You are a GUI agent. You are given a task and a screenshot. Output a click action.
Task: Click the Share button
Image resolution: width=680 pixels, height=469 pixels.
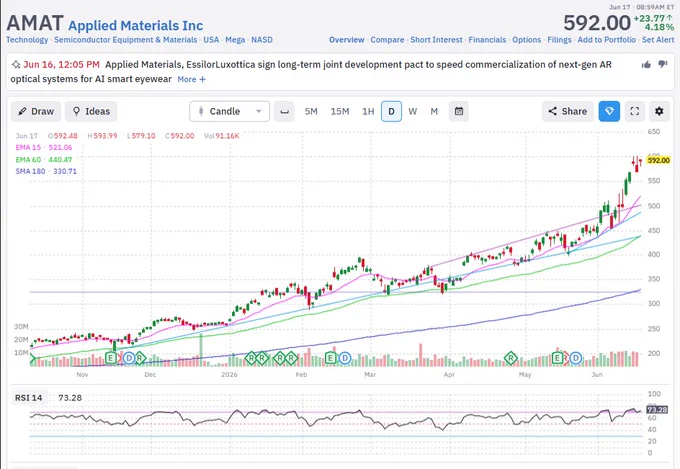pyautogui.click(x=568, y=112)
